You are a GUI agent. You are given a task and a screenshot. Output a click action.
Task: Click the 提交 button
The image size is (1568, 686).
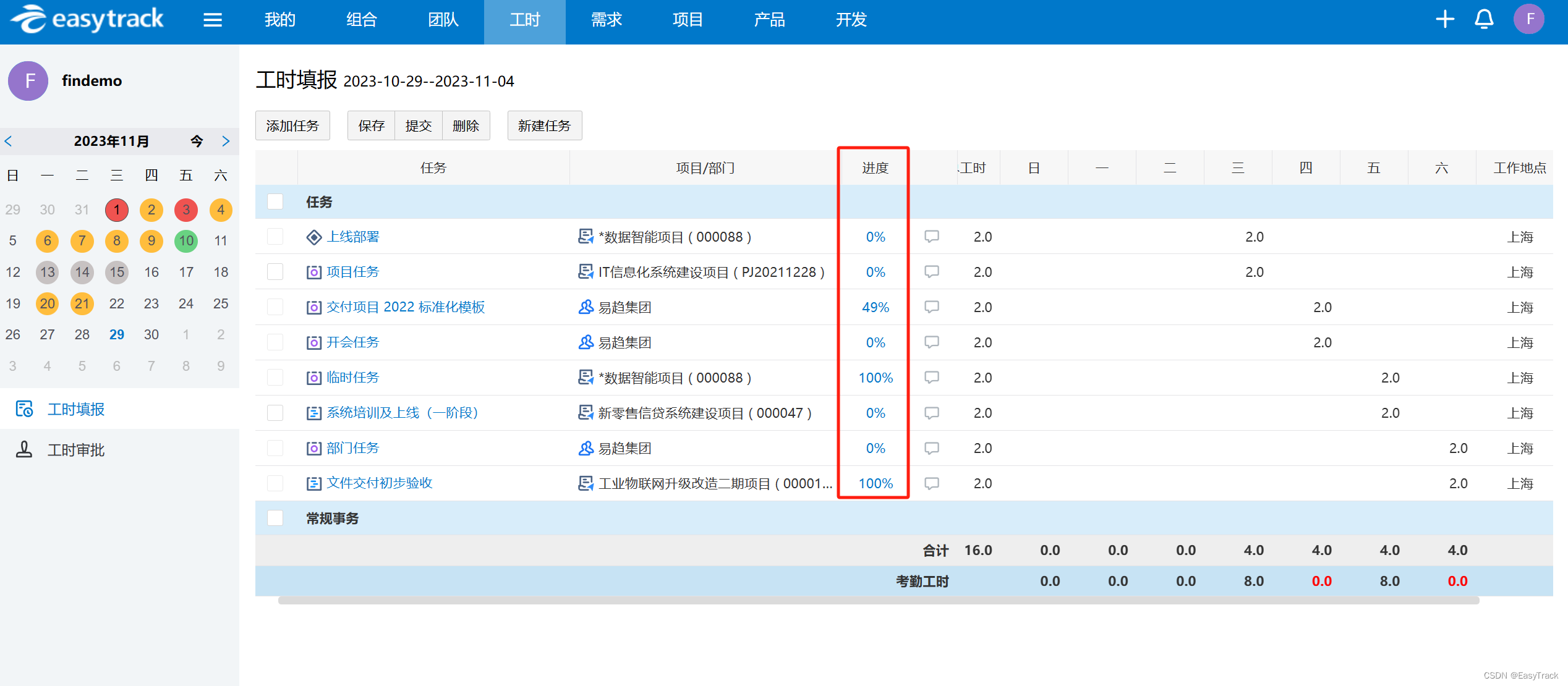point(419,125)
